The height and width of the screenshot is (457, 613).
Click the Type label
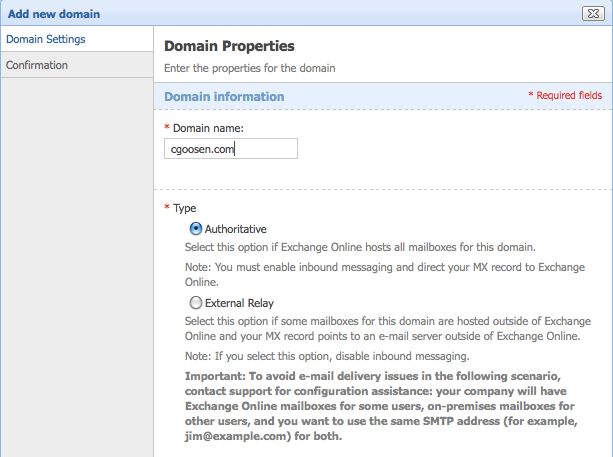pos(185,208)
